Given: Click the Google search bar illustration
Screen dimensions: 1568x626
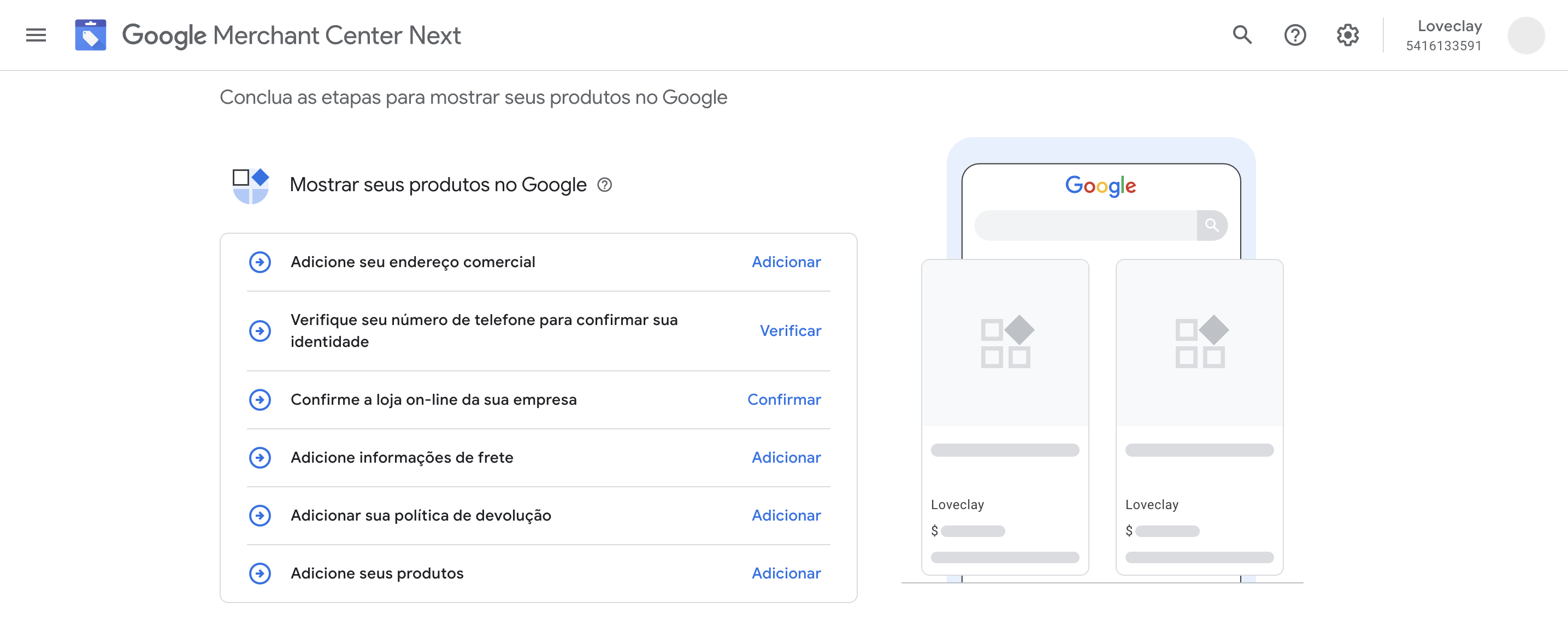Looking at the screenshot, I should [x=1087, y=226].
